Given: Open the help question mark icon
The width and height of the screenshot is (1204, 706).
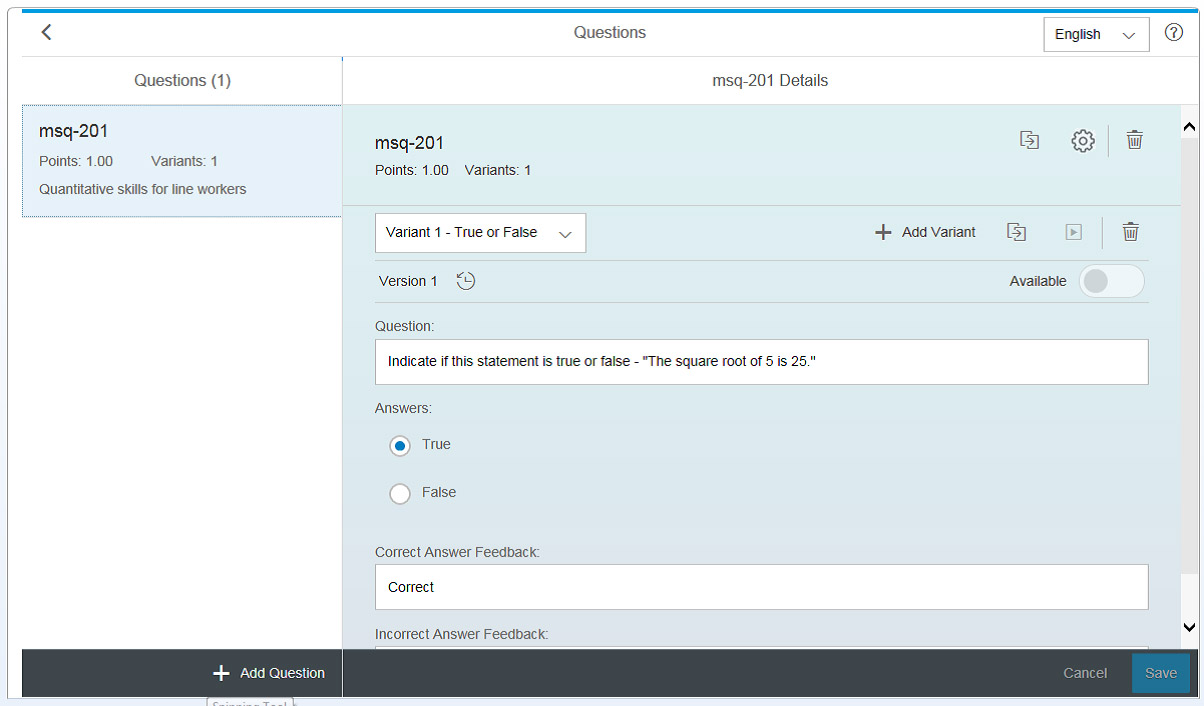Looking at the screenshot, I should [1174, 33].
